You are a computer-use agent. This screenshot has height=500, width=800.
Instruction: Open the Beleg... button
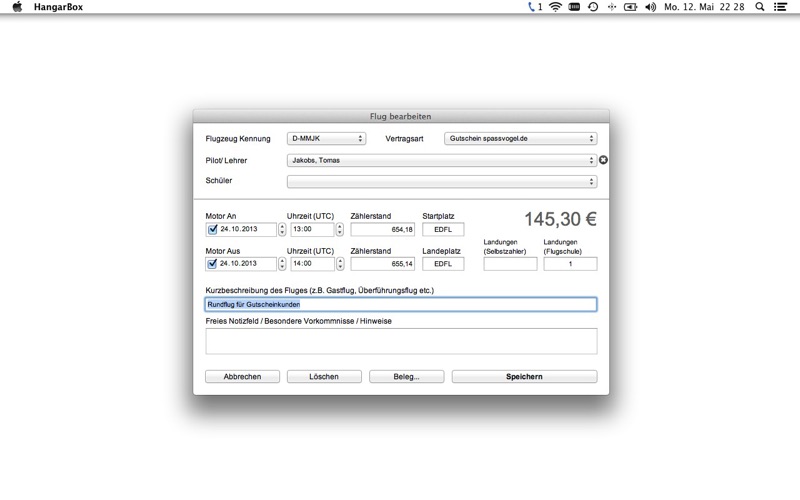point(407,377)
